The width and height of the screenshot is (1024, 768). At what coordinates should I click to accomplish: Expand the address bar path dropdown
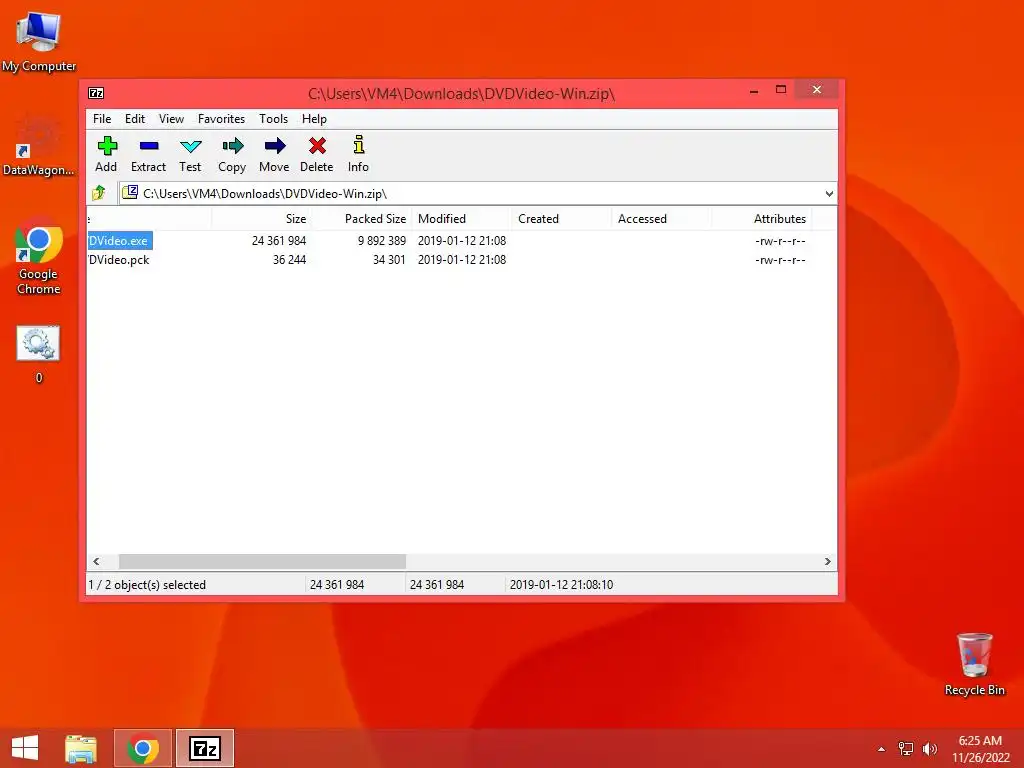(829, 193)
